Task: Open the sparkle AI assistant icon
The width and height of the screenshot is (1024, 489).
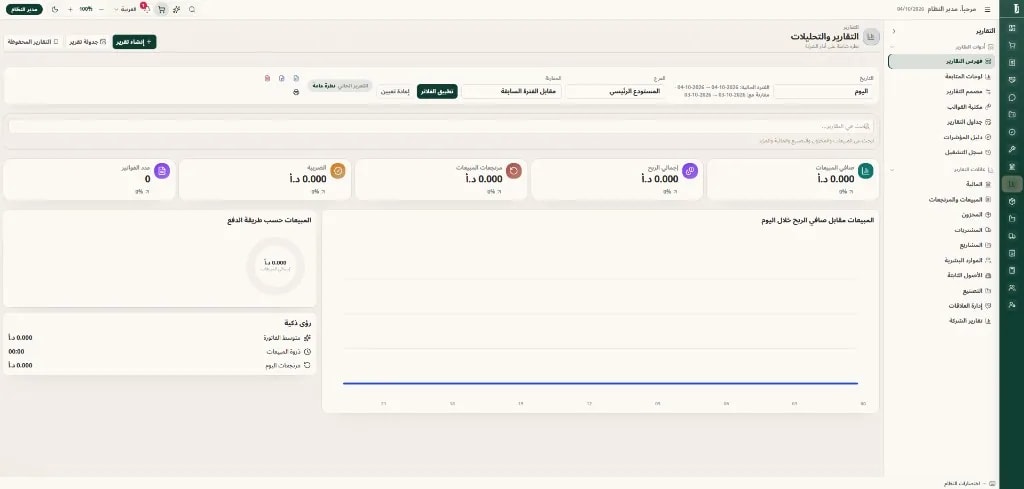Action: [176, 10]
